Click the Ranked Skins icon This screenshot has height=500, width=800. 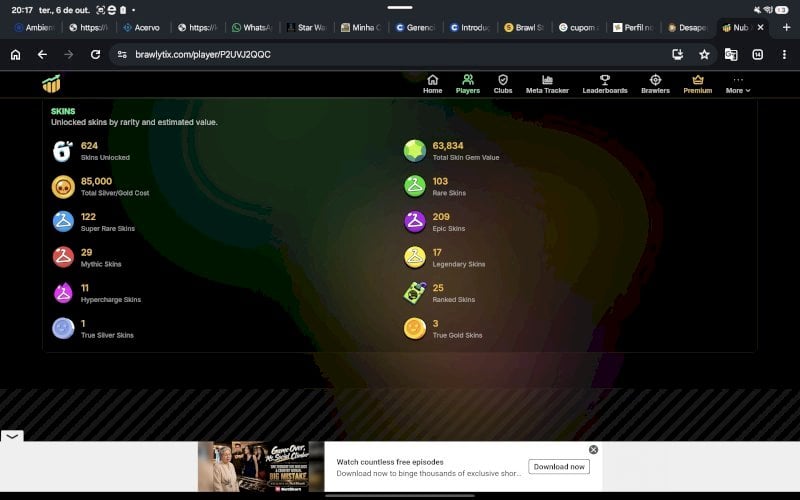click(415, 293)
